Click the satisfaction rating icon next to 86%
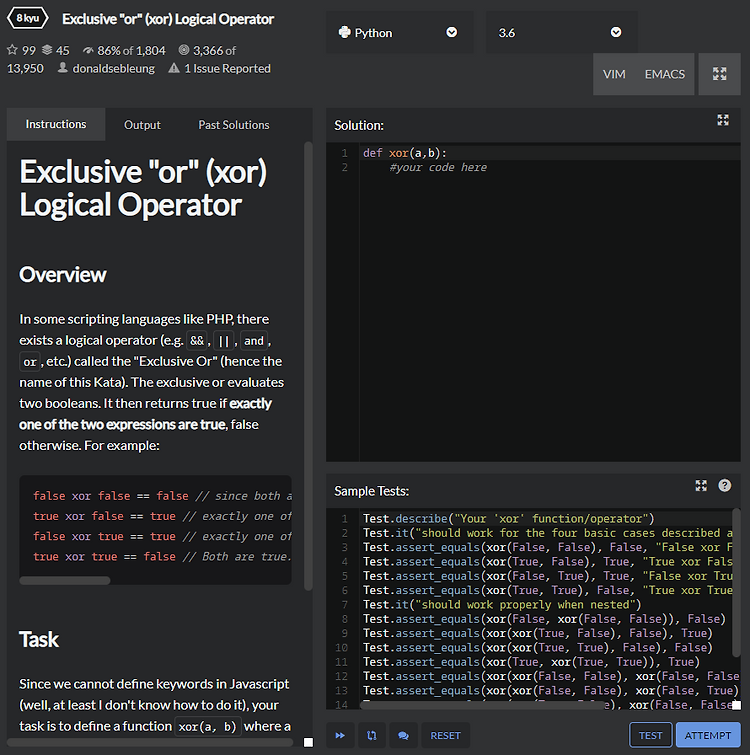750x755 pixels. [x=88, y=50]
